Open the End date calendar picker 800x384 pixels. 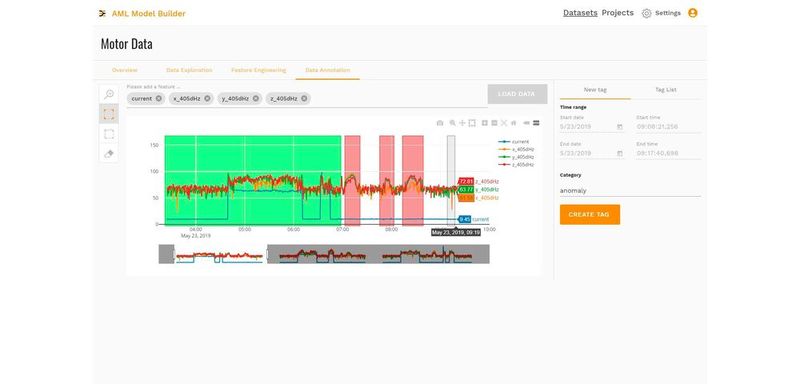click(x=620, y=153)
